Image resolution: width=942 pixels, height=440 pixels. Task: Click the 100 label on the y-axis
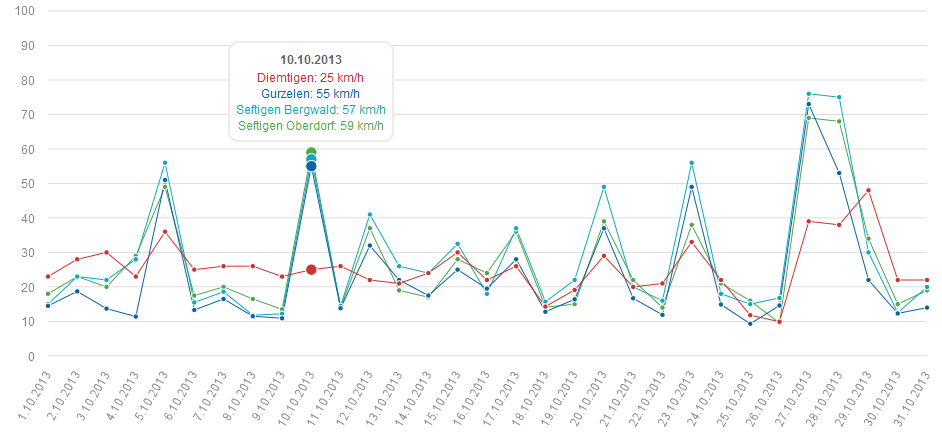tap(22, 11)
